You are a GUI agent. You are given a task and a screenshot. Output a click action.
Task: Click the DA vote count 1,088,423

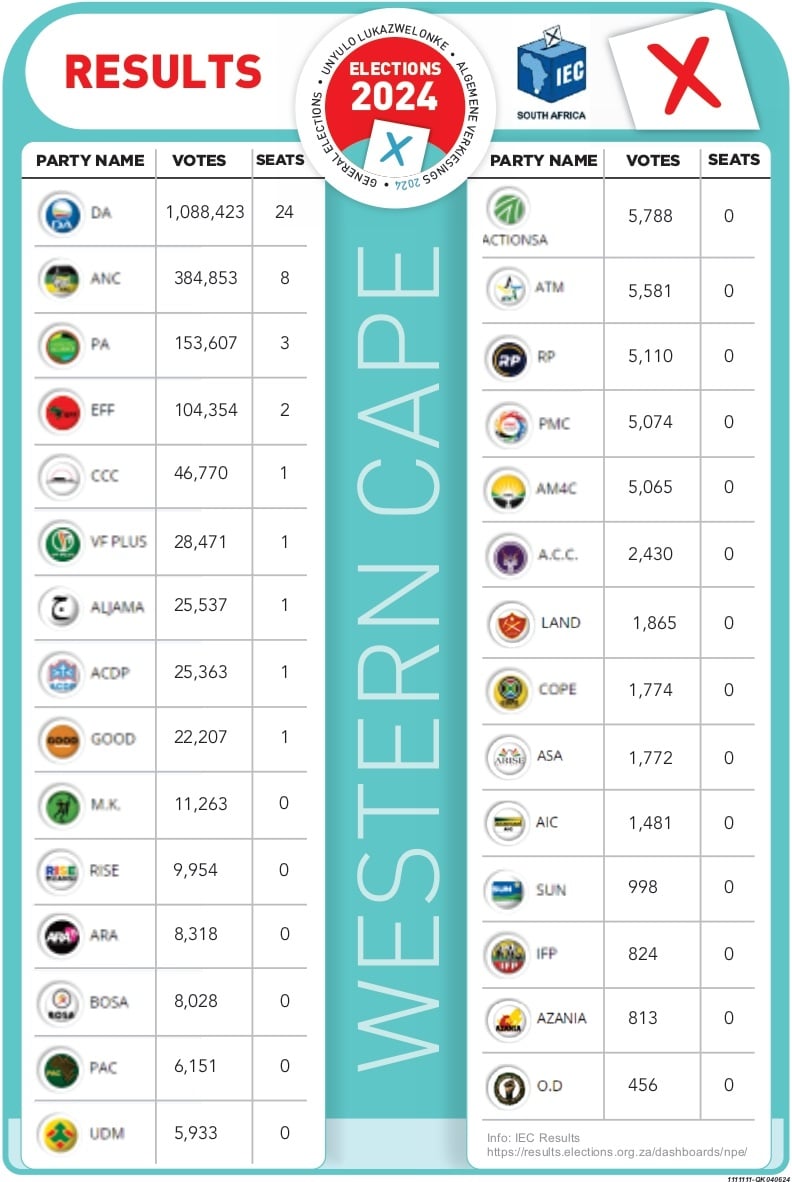click(205, 212)
